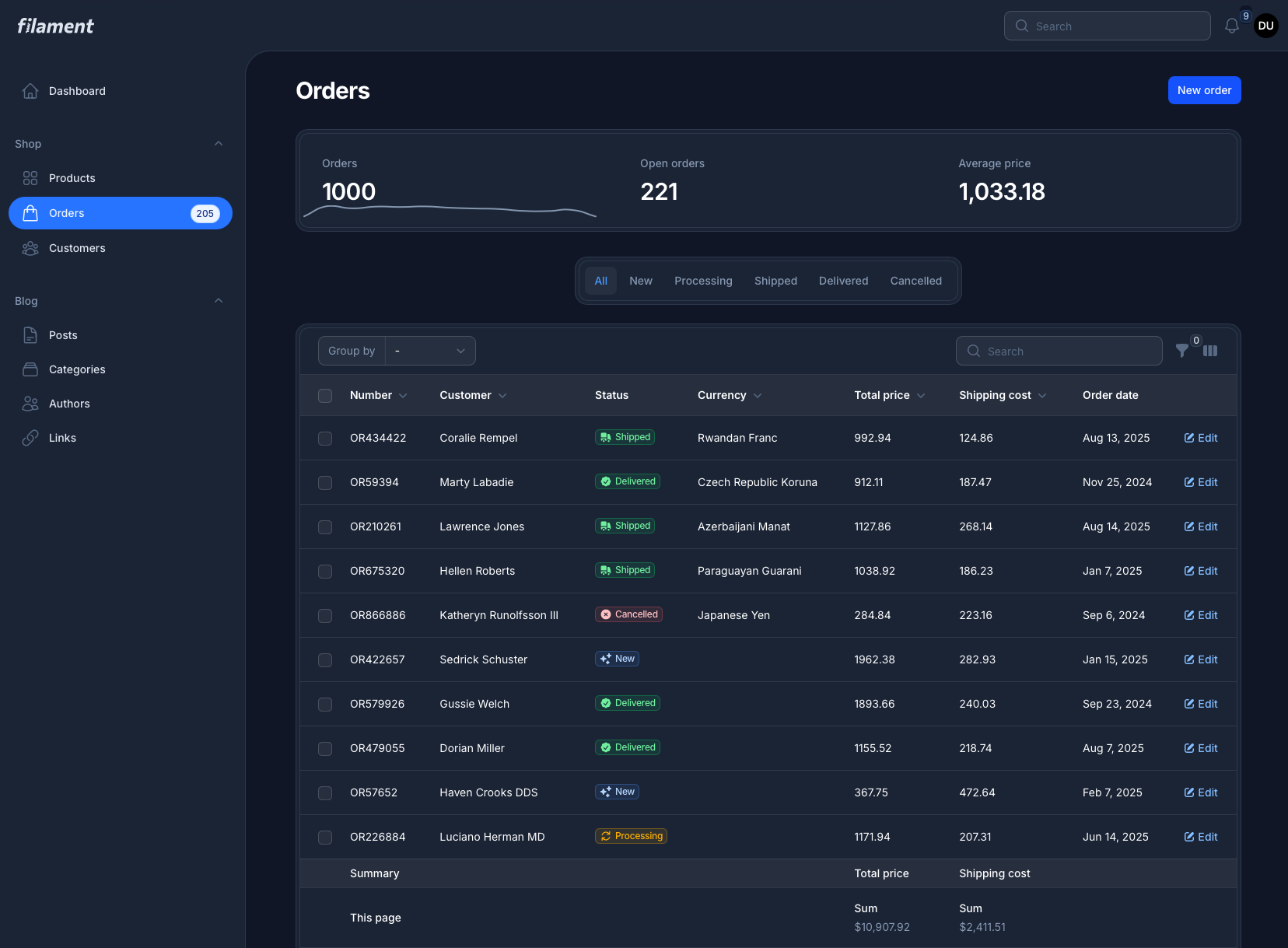Screen dimensions: 1288x948
Task: Click the table filter funnel icon
Action: tap(1181, 351)
